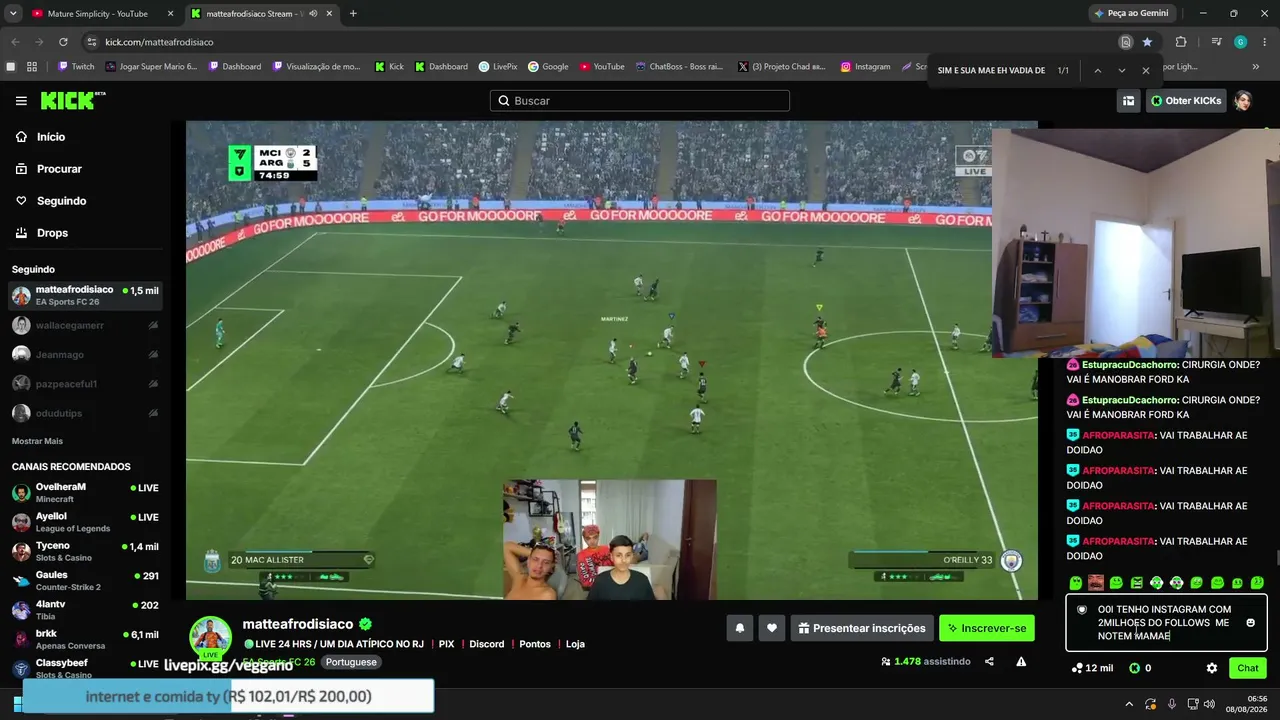Screen dimensions: 1280x720
Task: Click the green Inscrever-se button
Action: (987, 628)
